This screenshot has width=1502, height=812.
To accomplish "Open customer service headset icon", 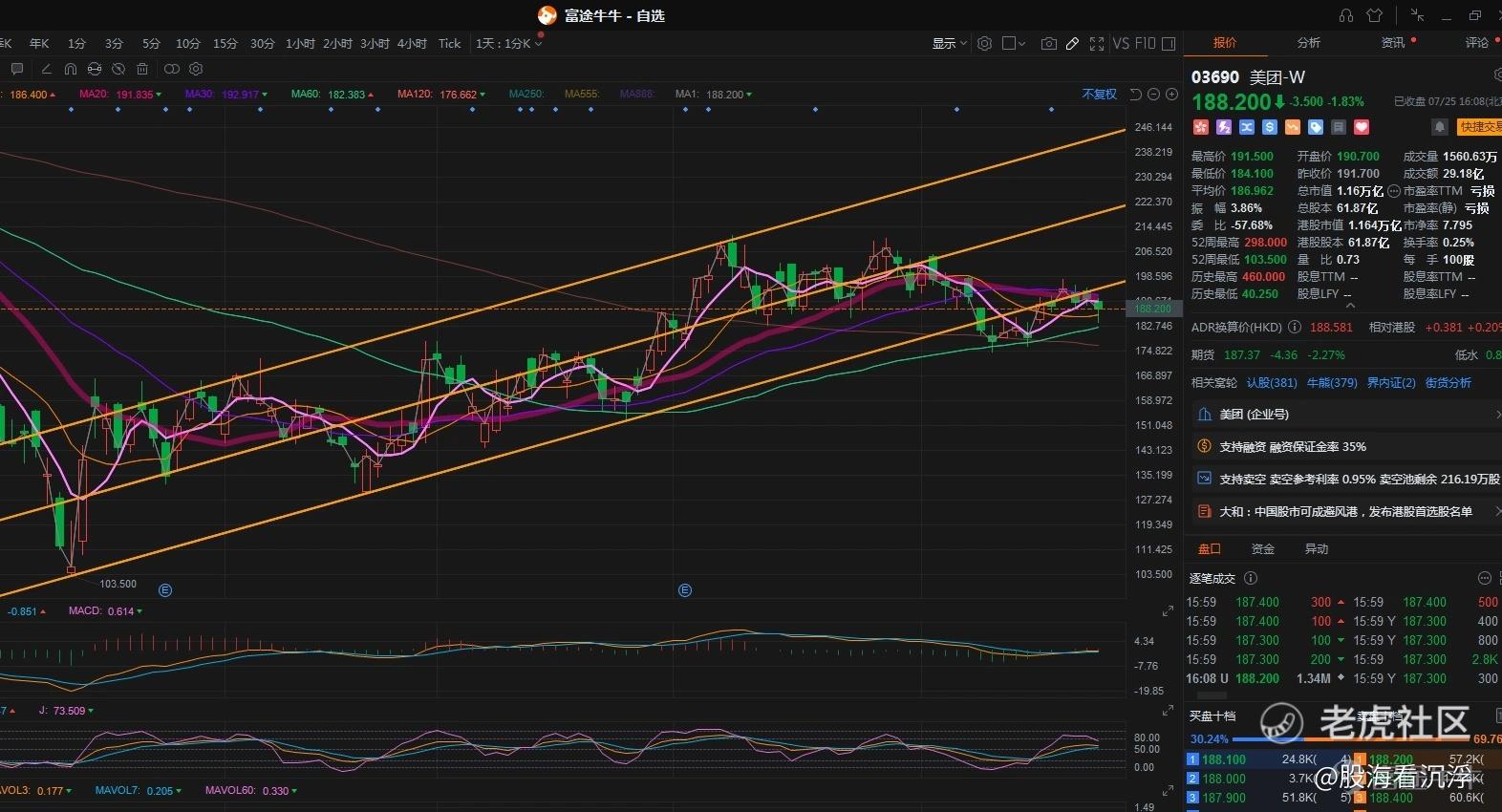I will [1346, 15].
